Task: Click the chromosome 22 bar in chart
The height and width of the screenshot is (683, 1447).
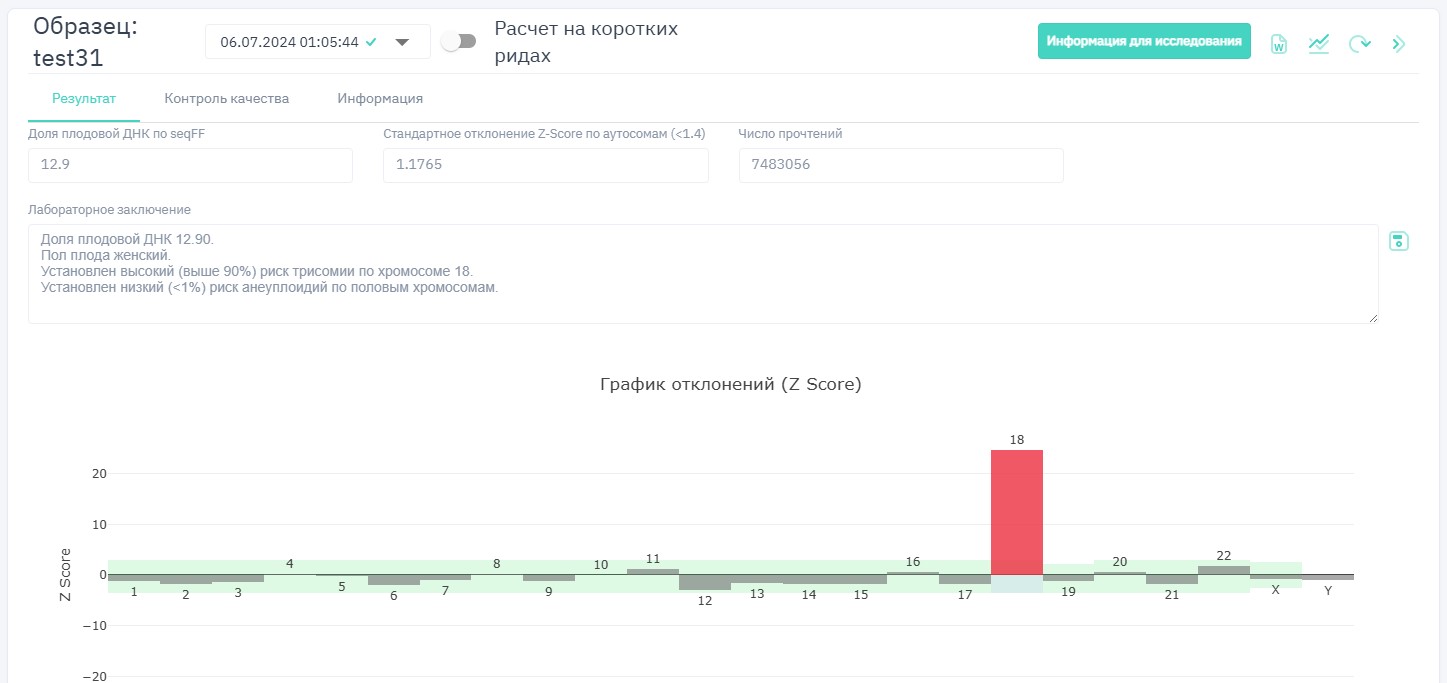Action: pos(1224,570)
